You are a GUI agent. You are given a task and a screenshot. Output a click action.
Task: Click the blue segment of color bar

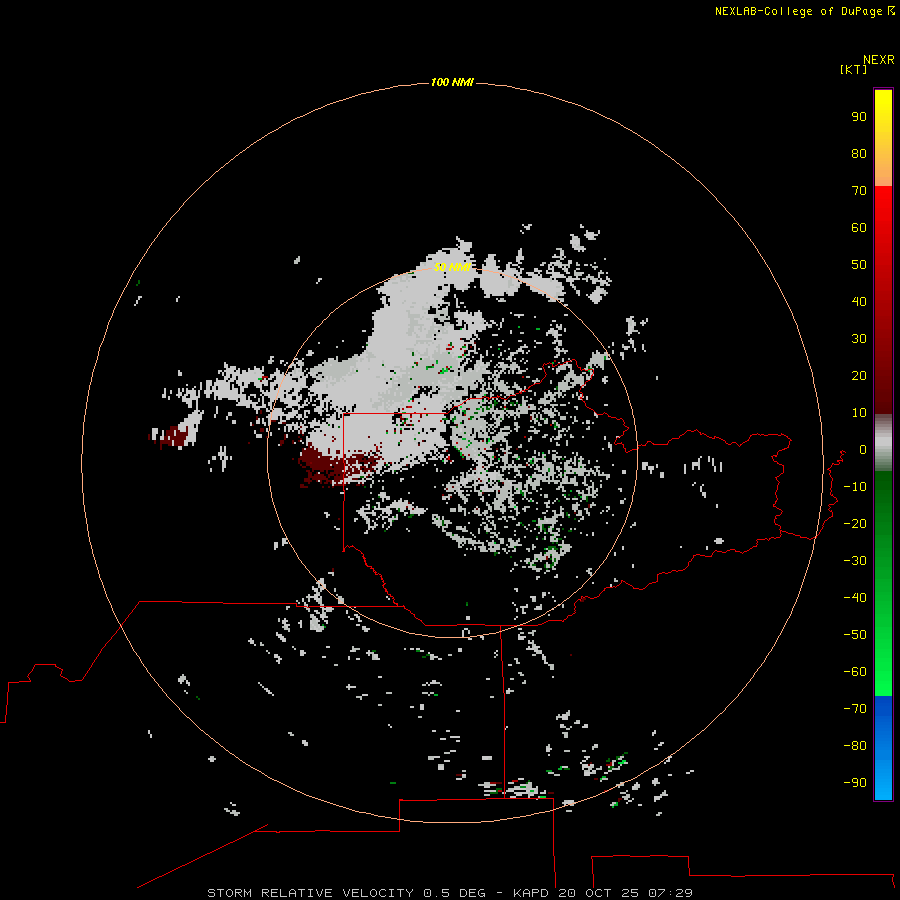tap(883, 748)
